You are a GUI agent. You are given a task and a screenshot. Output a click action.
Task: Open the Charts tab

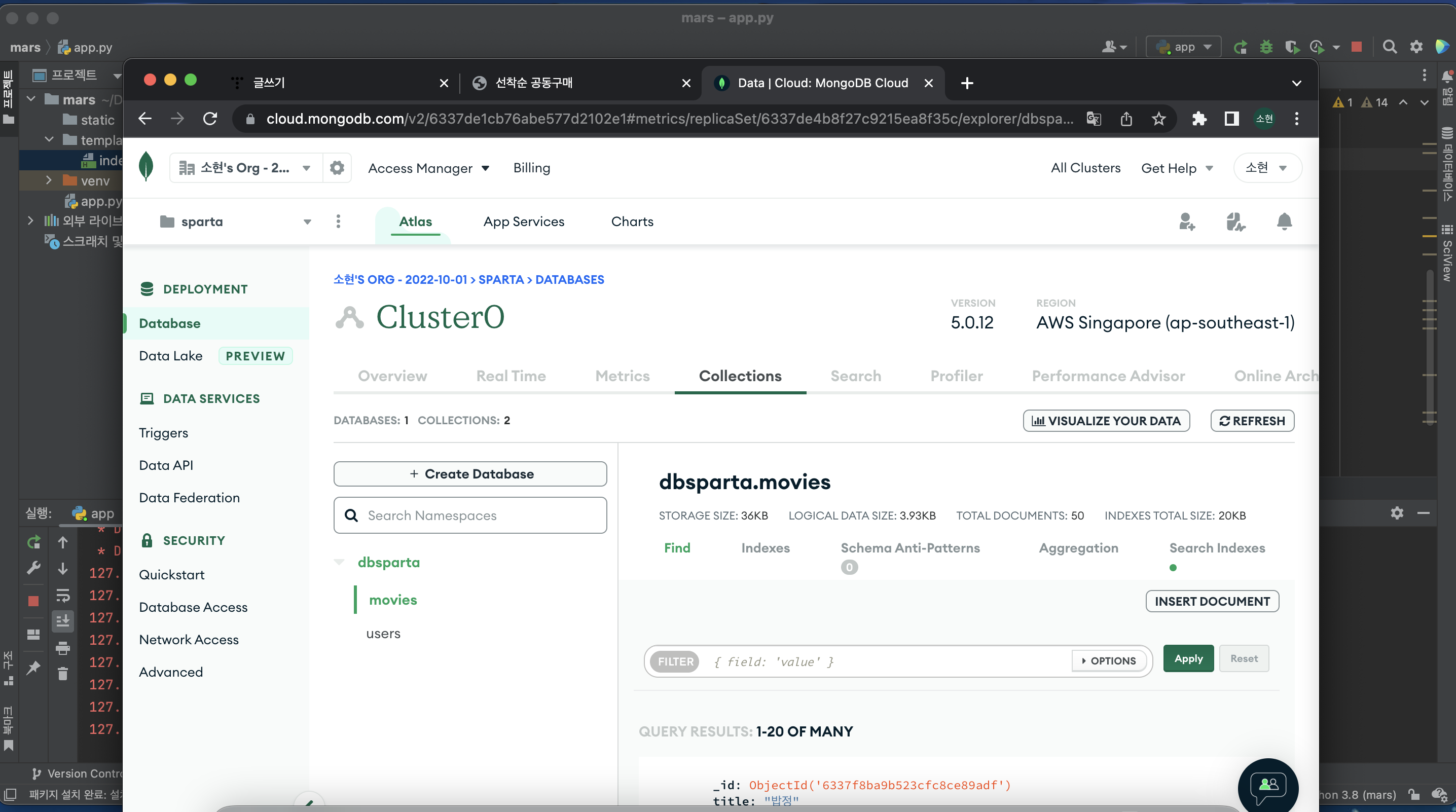tap(632, 222)
